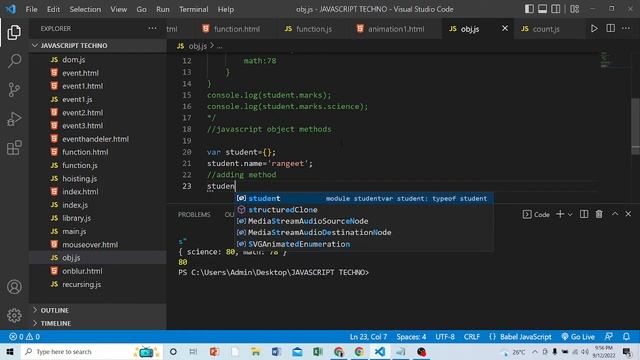Open Customize Layout icon
This screenshot has height=360, width=640.
coord(574,9)
